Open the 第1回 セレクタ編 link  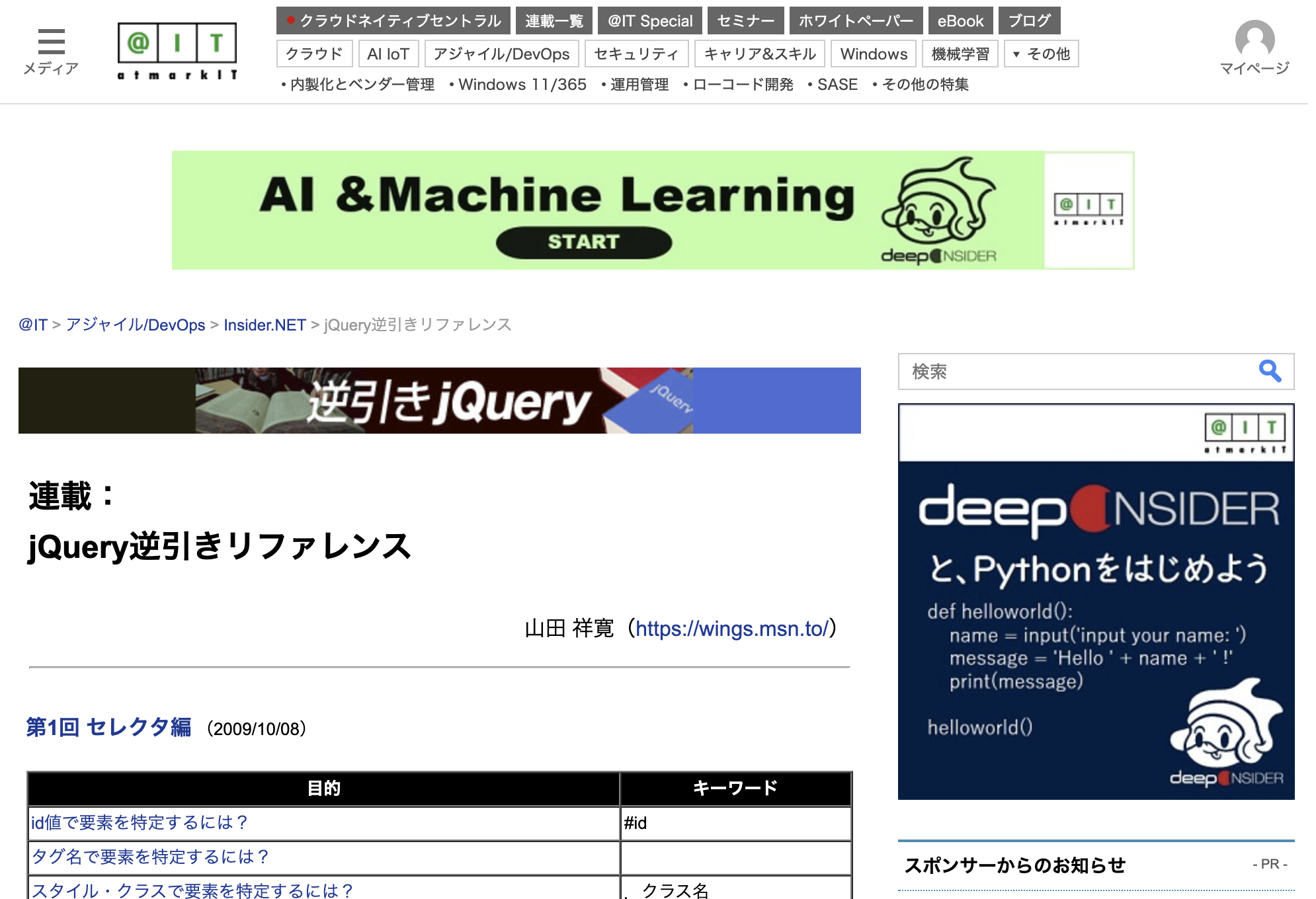(x=108, y=727)
